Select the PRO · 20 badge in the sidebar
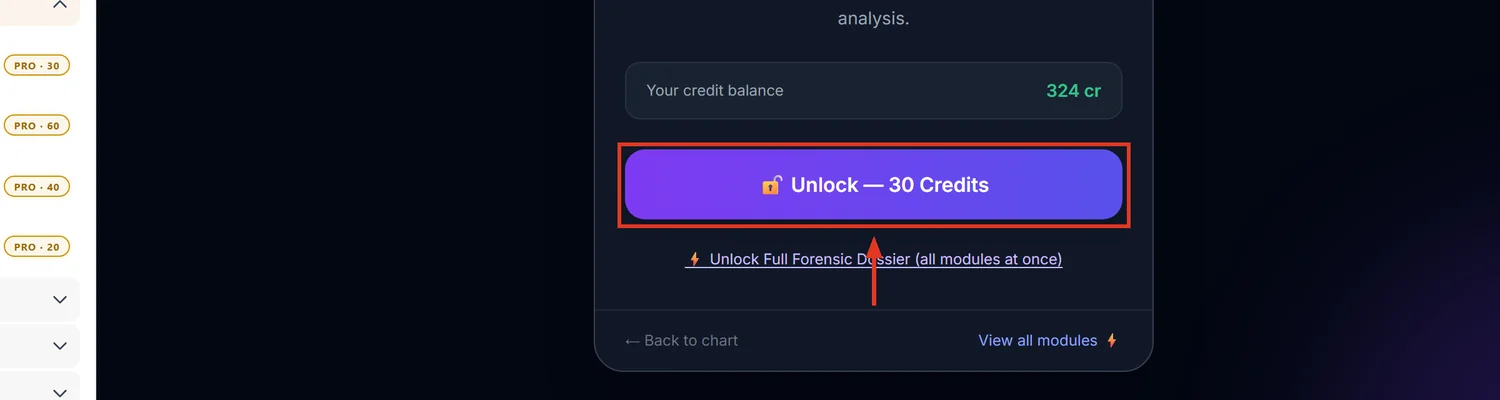 point(36,247)
